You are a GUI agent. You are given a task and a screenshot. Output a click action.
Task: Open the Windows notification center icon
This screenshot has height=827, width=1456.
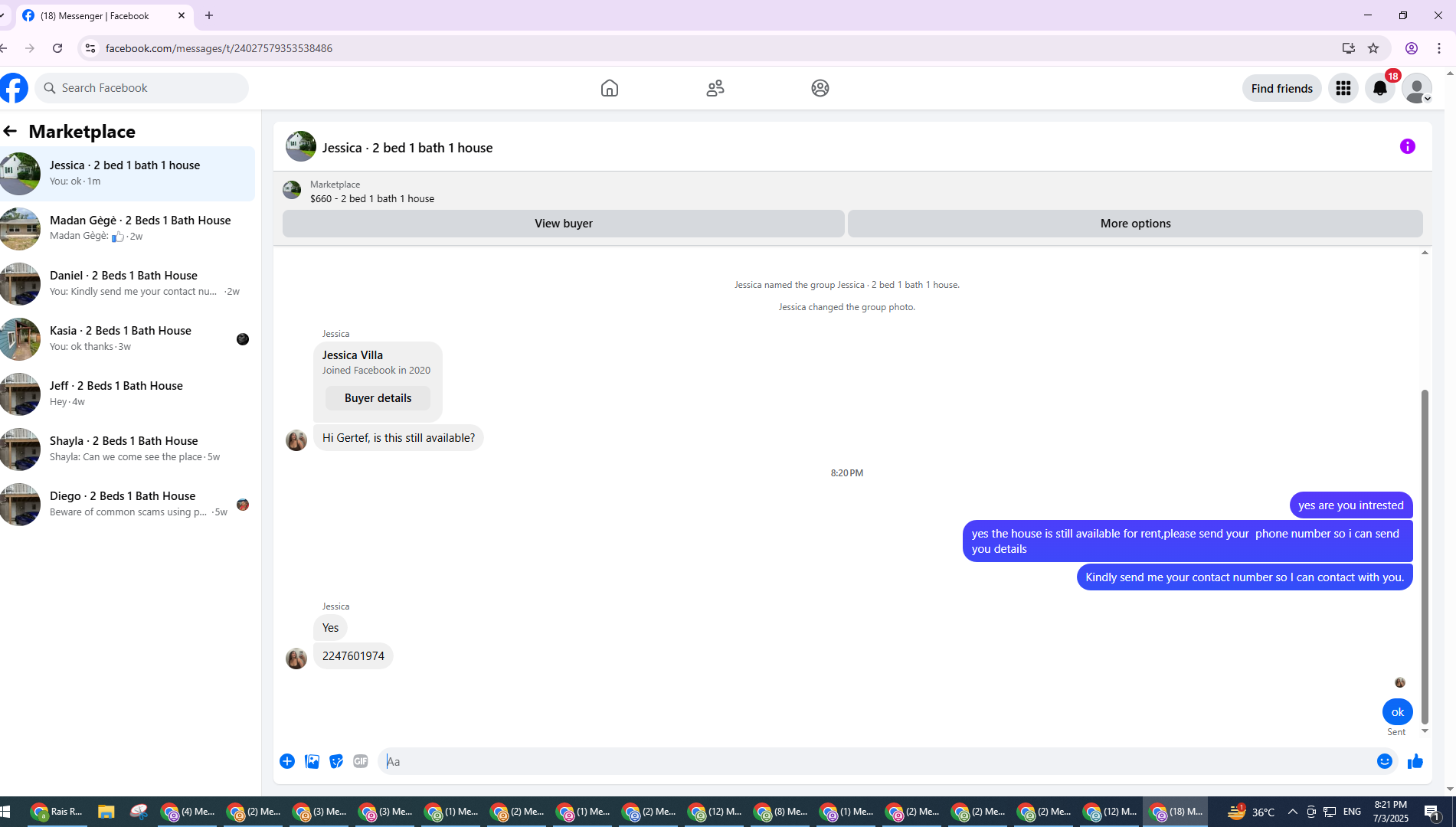pos(1431,812)
